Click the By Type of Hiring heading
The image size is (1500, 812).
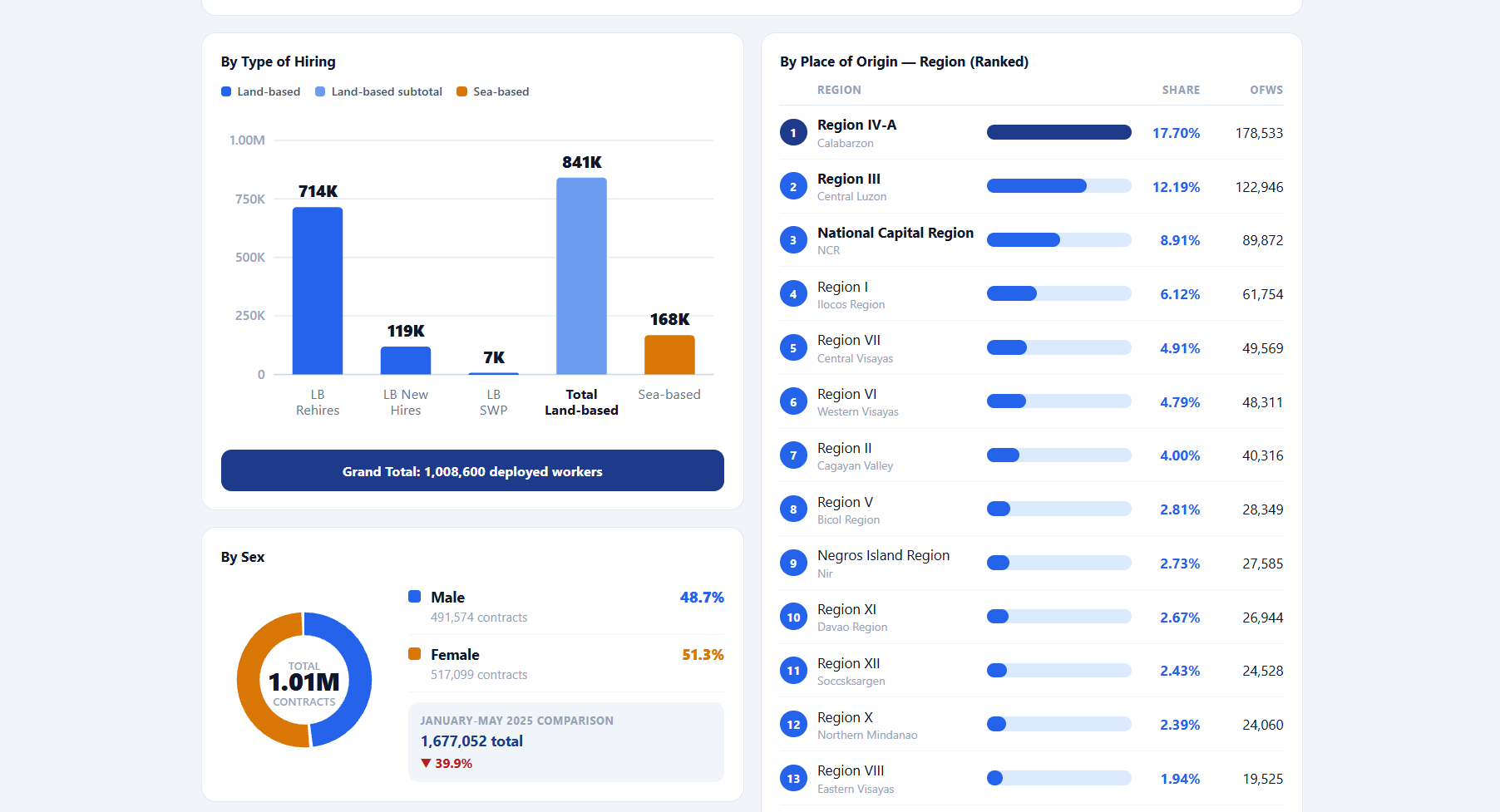coord(279,62)
